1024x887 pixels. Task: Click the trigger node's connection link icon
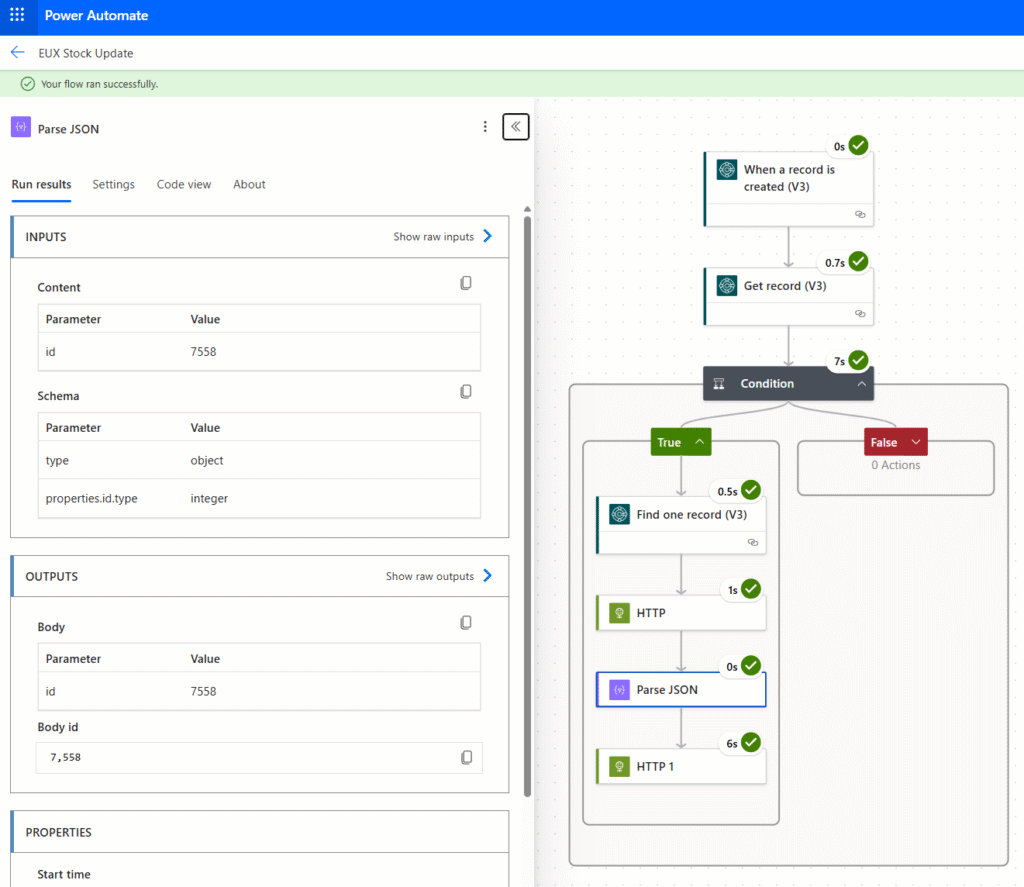860,214
